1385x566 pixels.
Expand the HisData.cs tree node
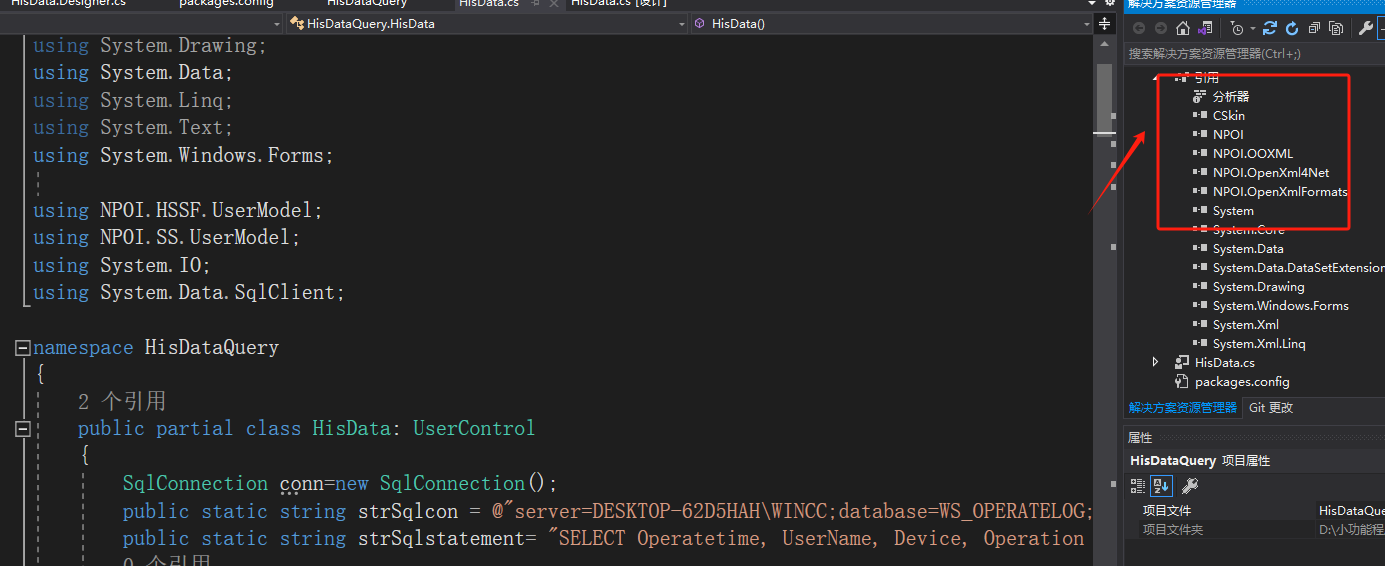tap(1157, 362)
